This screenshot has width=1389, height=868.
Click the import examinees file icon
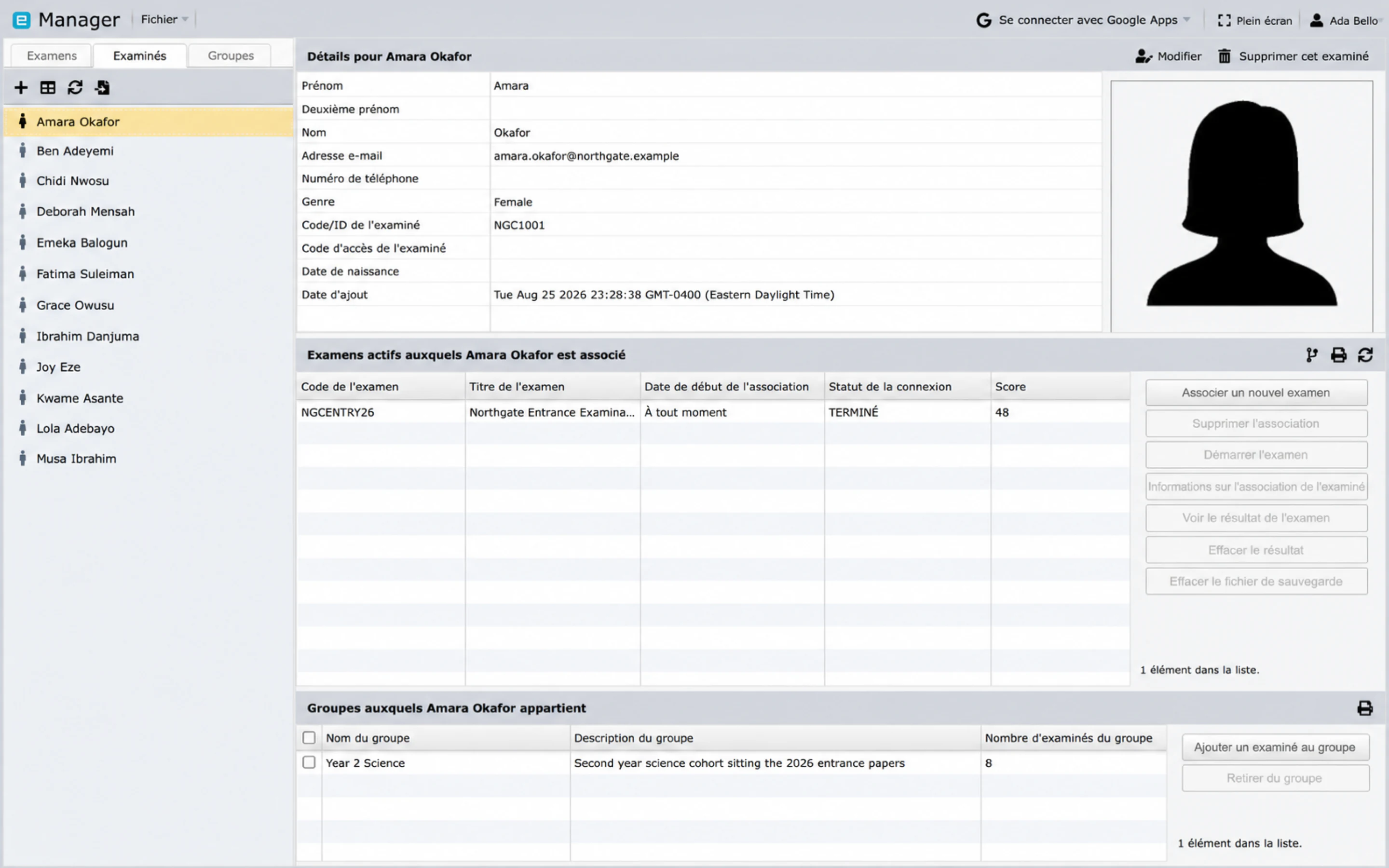(x=102, y=88)
